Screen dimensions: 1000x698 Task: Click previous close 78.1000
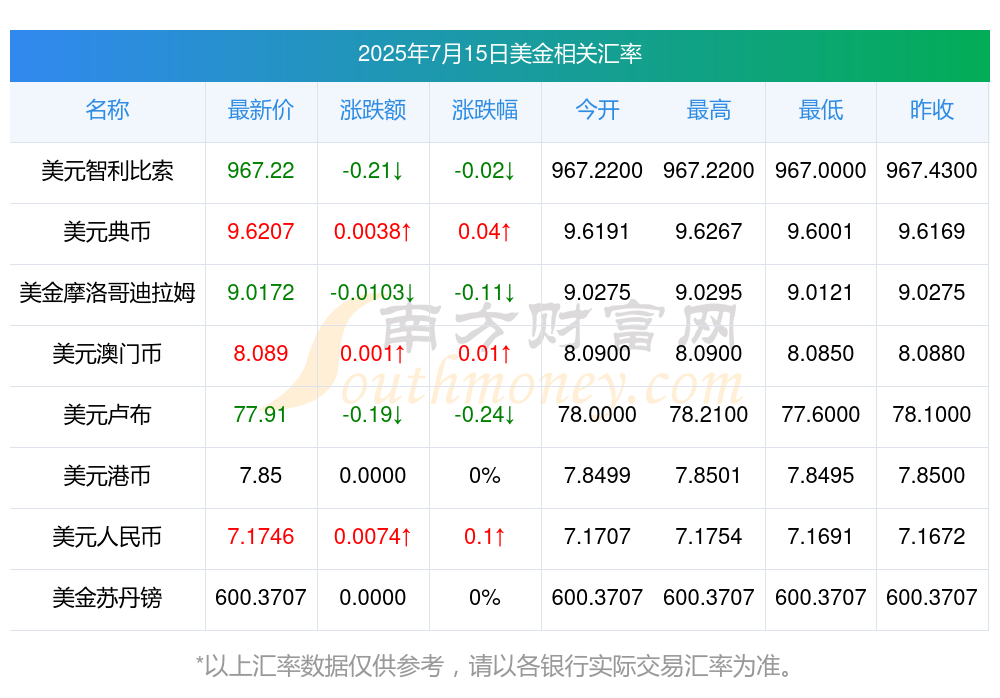pyautogui.click(x=932, y=415)
